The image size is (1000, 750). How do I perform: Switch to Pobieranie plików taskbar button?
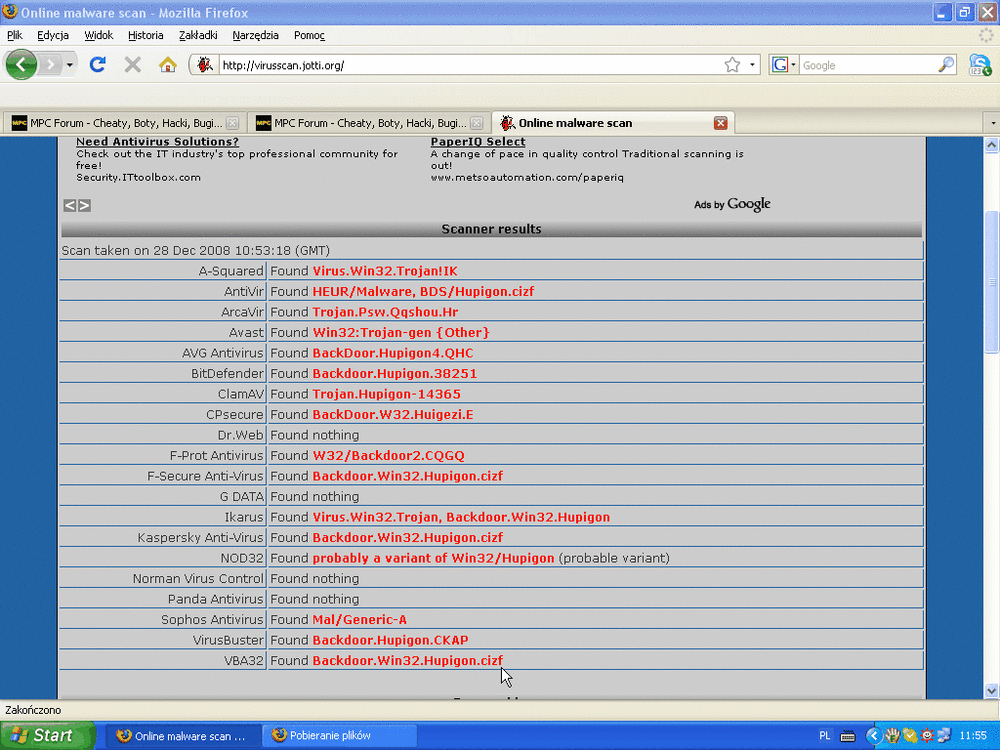(x=339, y=735)
